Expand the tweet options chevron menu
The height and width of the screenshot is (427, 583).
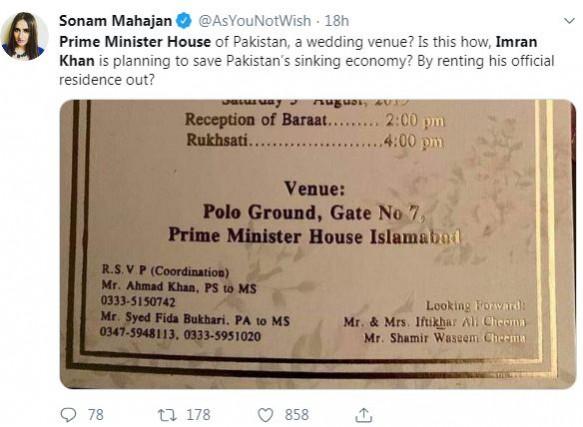[569, 21]
